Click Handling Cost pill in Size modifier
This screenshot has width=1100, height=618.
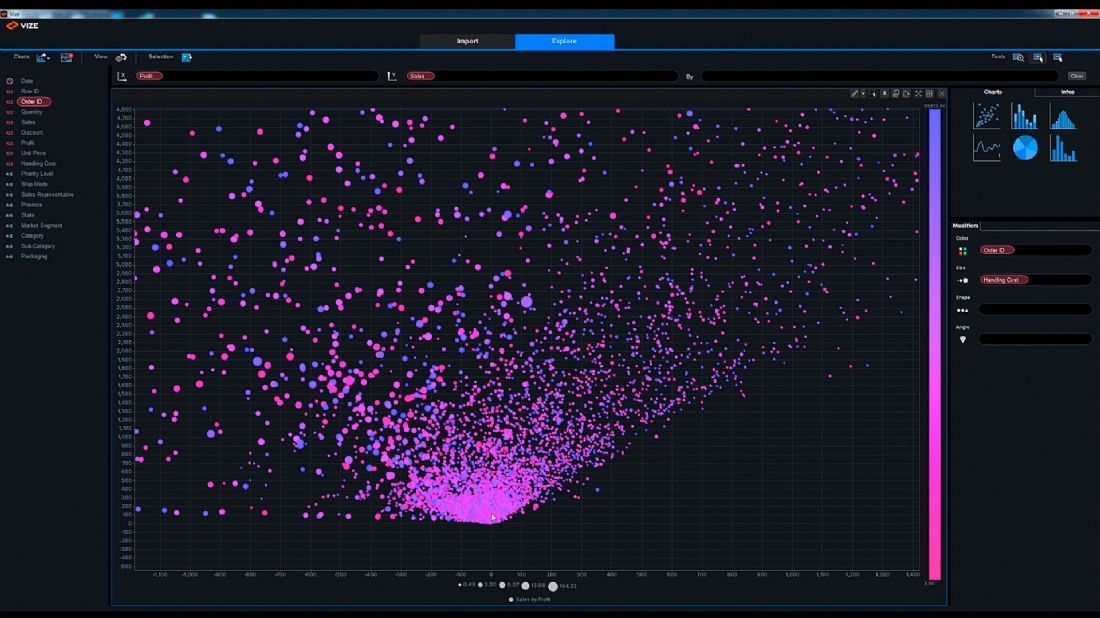(x=1003, y=279)
